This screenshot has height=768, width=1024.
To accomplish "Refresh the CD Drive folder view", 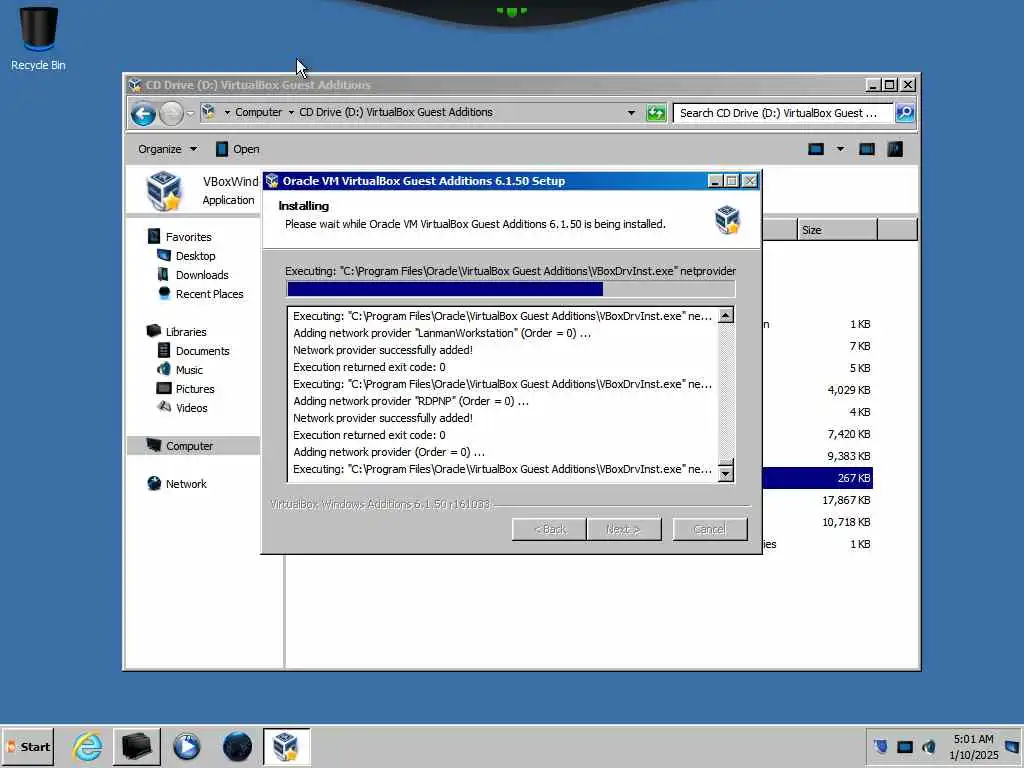I will coord(656,113).
